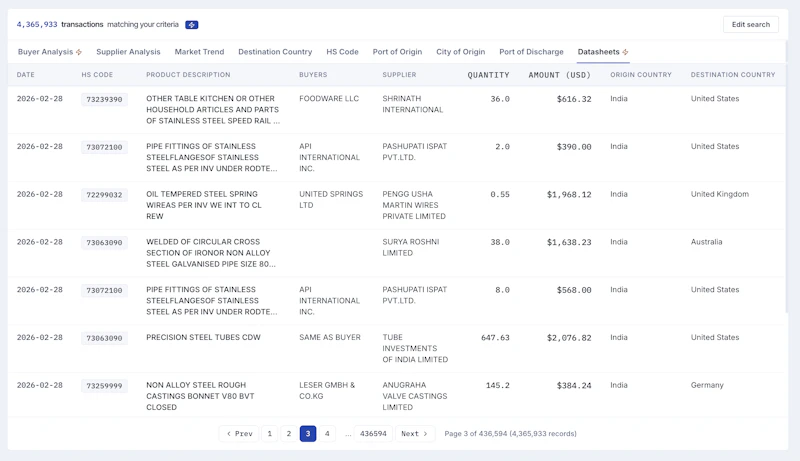The width and height of the screenshot is (800, 461).
Task: Click the AMOUNT (USD) column header
Action: [560, 75]
